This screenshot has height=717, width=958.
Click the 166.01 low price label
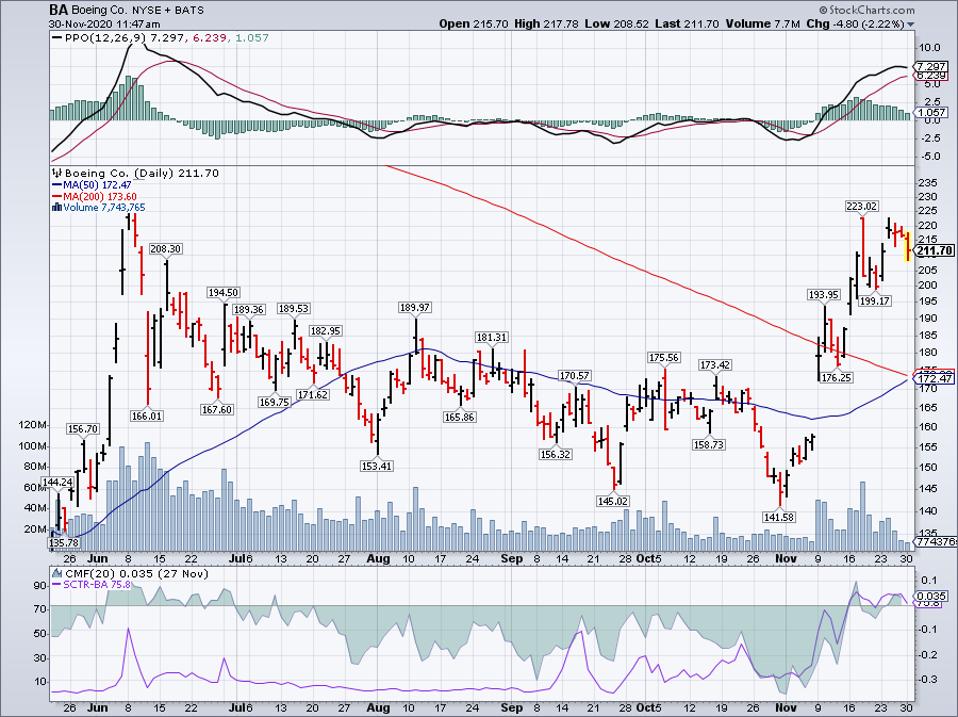click(x=147, y=416)
